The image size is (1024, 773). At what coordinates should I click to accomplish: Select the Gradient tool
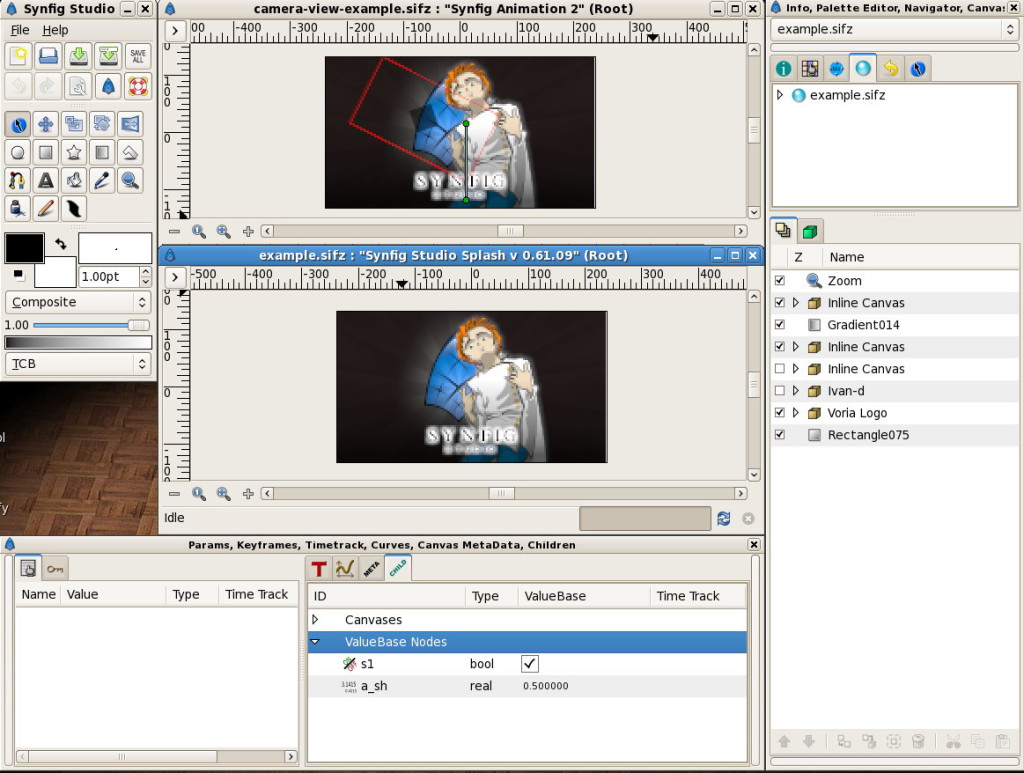[102, 152]
